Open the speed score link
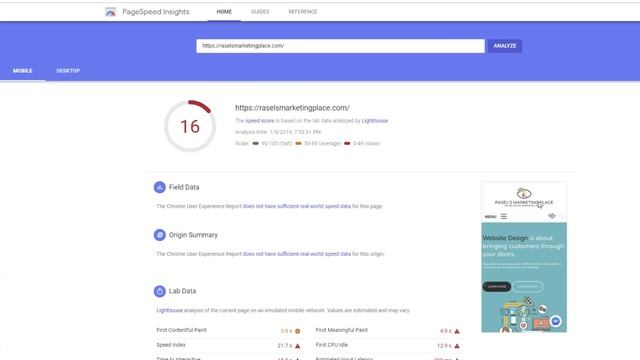Viewport: 640px width, 360px height. click(x=260, y=121)
